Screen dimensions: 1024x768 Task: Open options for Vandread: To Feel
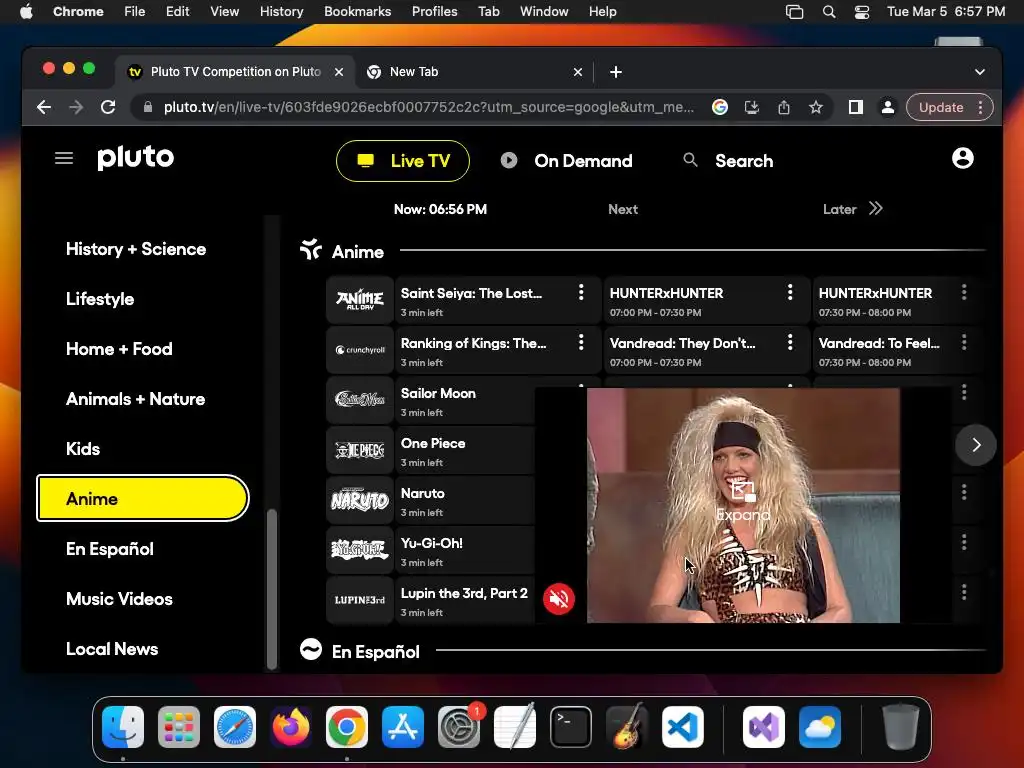click(964, 343)
